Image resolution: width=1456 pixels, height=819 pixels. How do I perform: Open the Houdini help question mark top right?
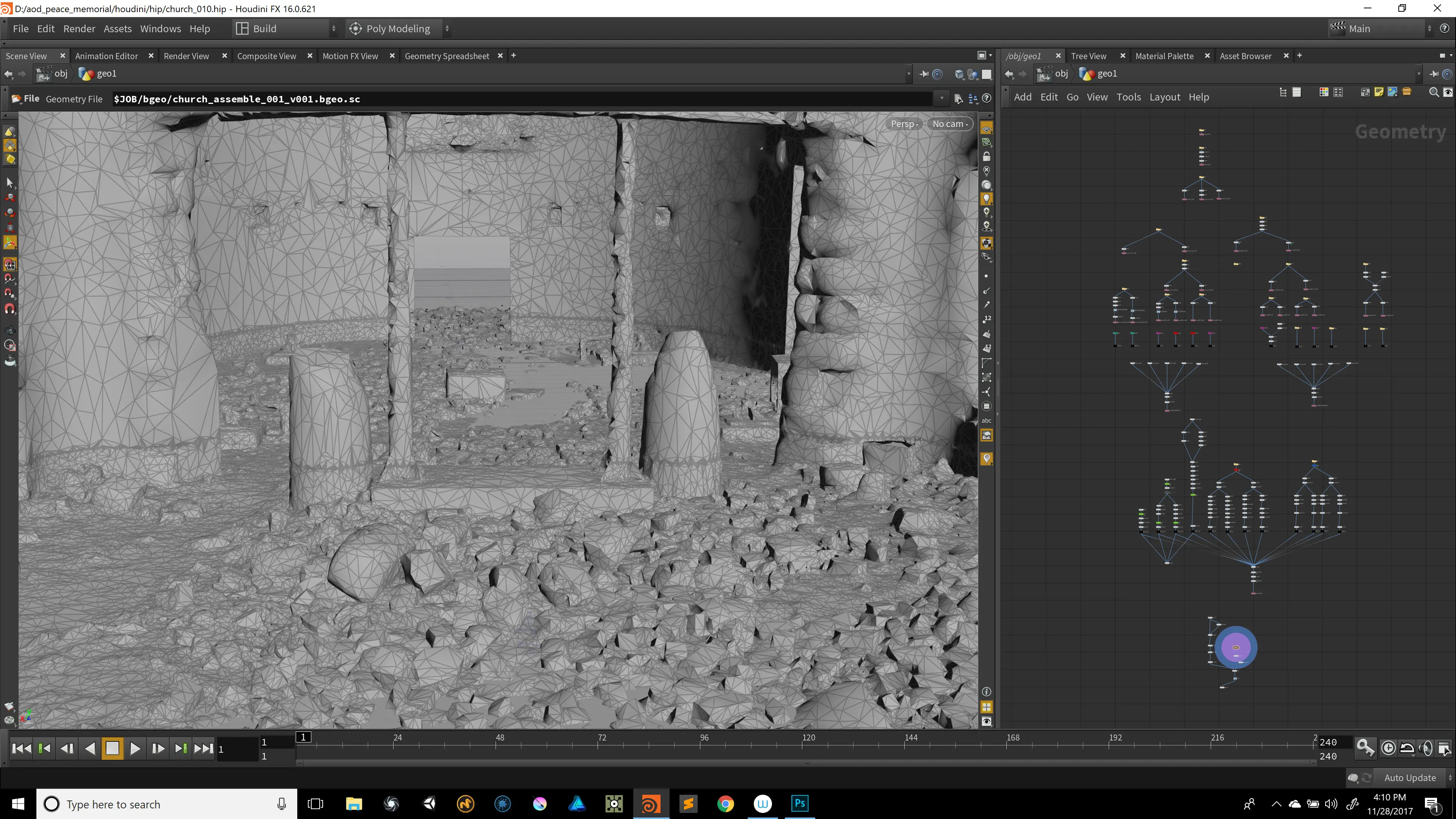1445,28
